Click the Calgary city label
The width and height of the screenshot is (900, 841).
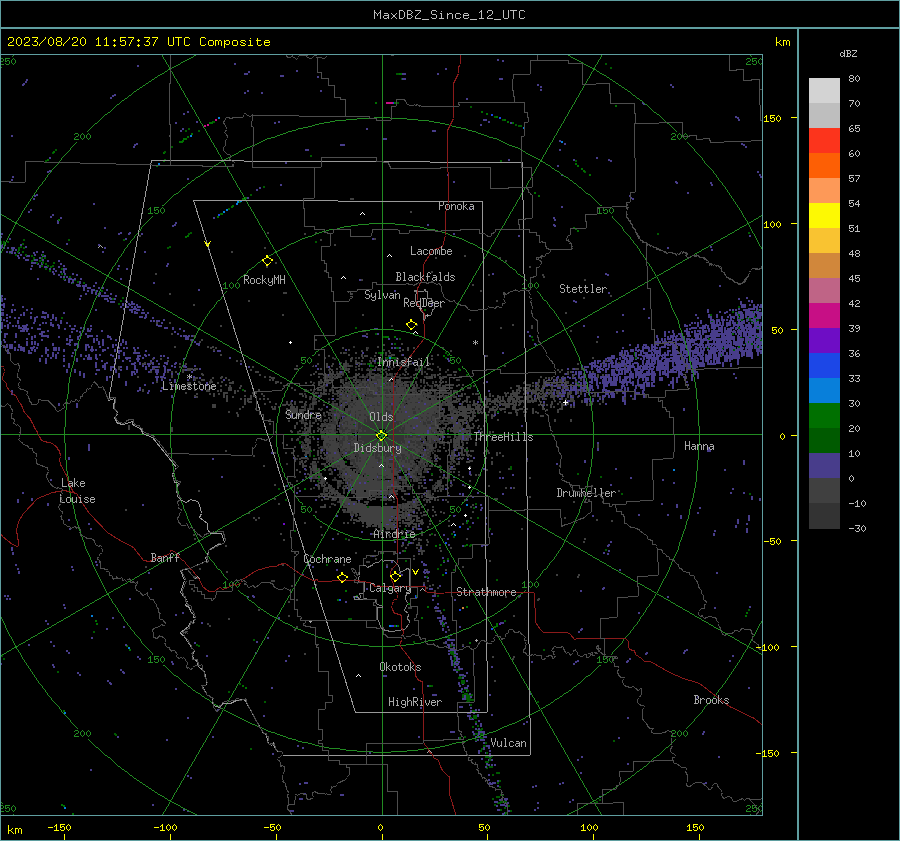point(390,588)
